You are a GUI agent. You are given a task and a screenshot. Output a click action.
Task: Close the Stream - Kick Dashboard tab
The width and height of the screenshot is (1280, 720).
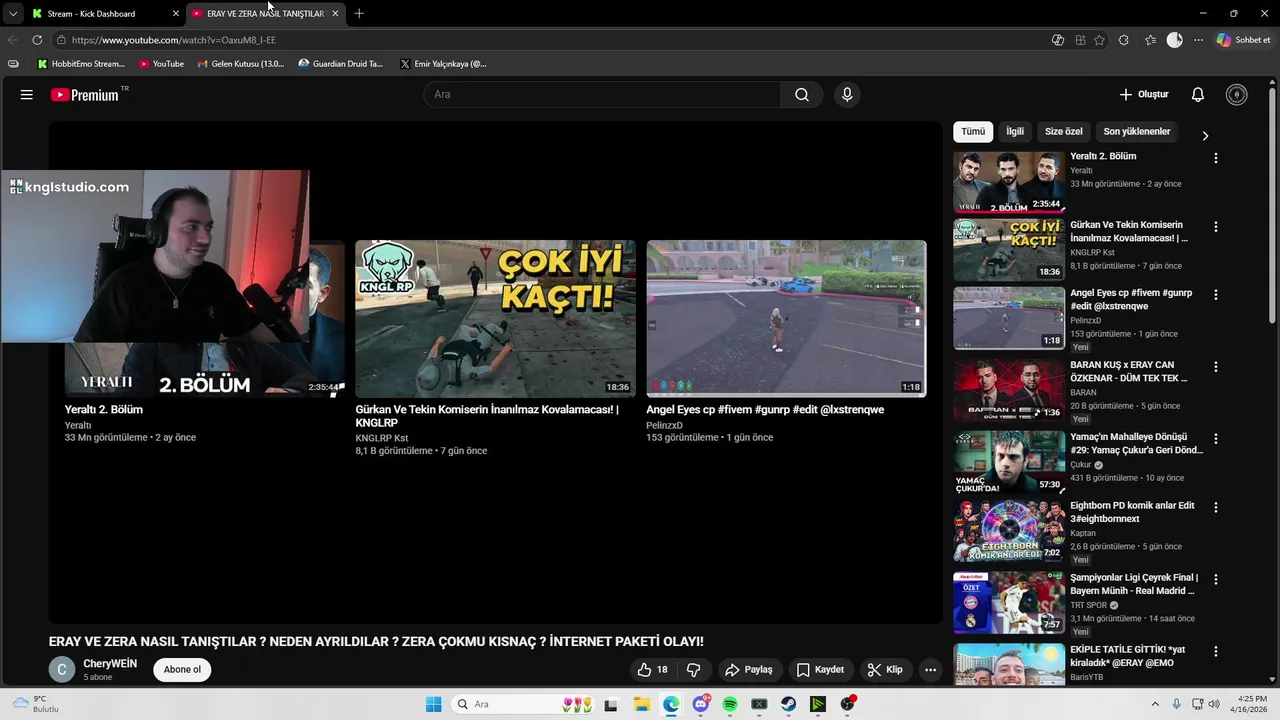176,14
